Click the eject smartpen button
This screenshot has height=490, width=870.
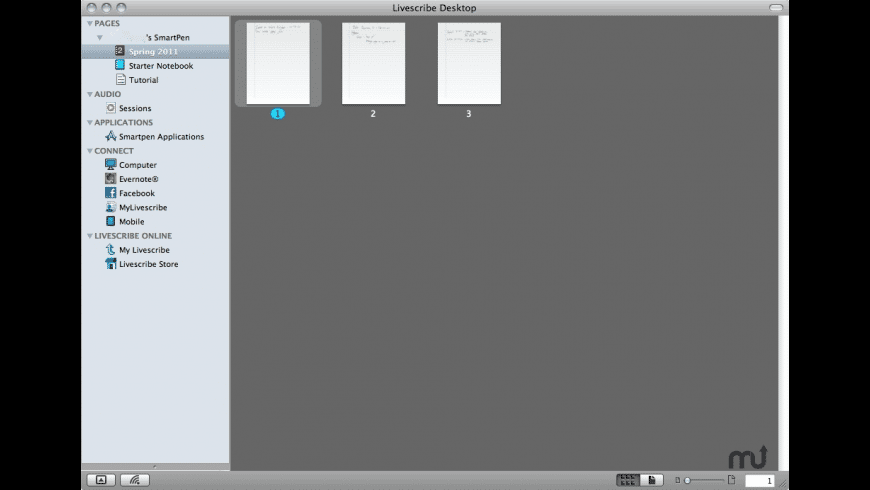click(x=101, y=480)
